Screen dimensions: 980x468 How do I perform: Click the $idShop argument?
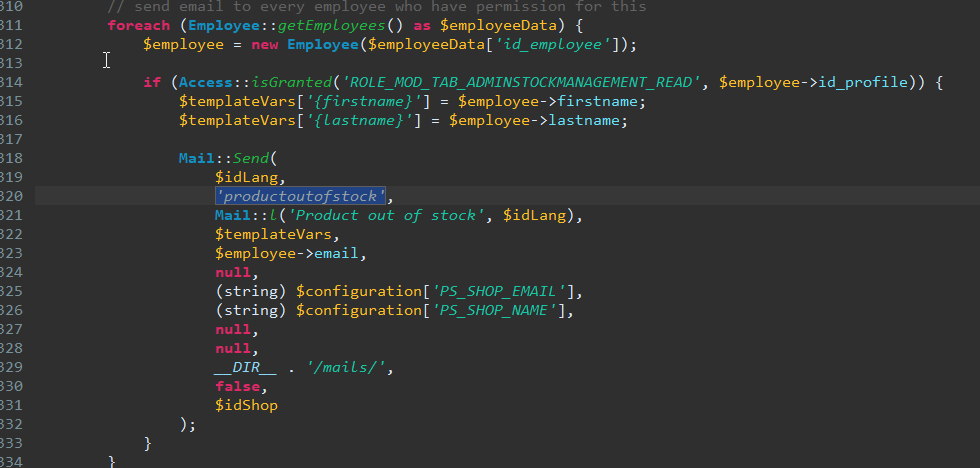(x=246, y=406)
